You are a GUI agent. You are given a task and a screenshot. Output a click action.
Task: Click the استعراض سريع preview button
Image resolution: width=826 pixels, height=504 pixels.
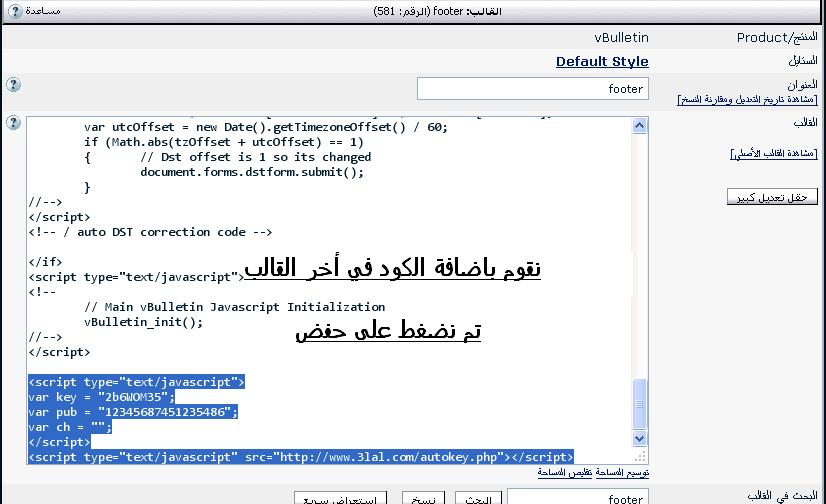tap(340, 498)
